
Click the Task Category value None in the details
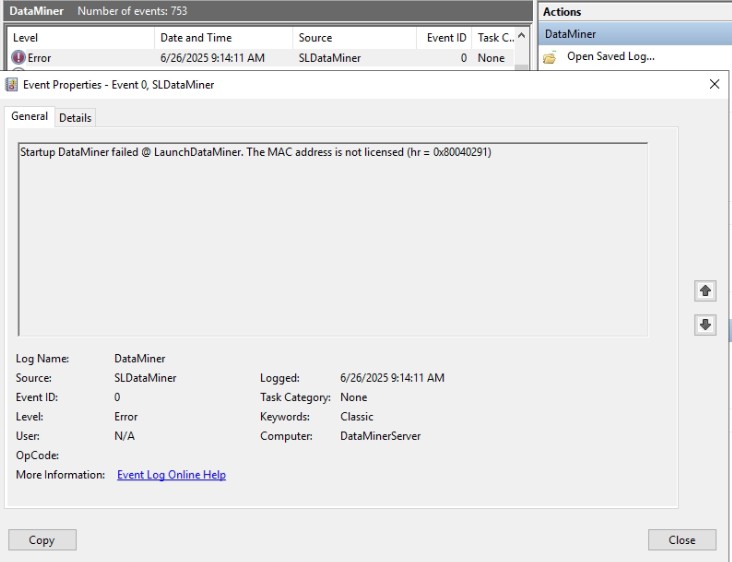353,397
